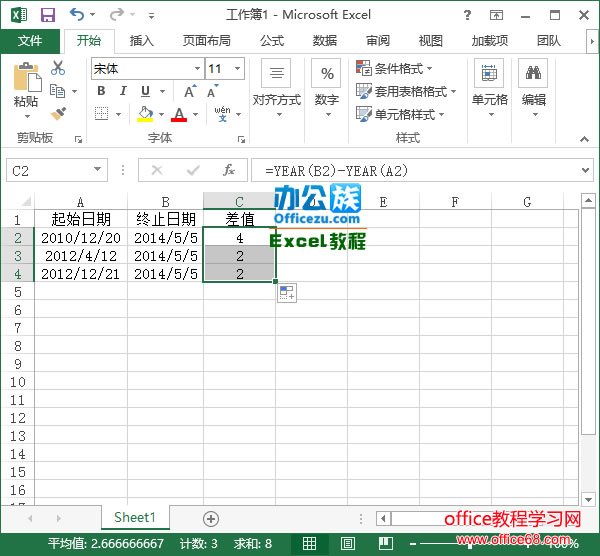Open the font size dropdown
The height and width of the screenshot is (556, 600).
click(x=238, y=68)
